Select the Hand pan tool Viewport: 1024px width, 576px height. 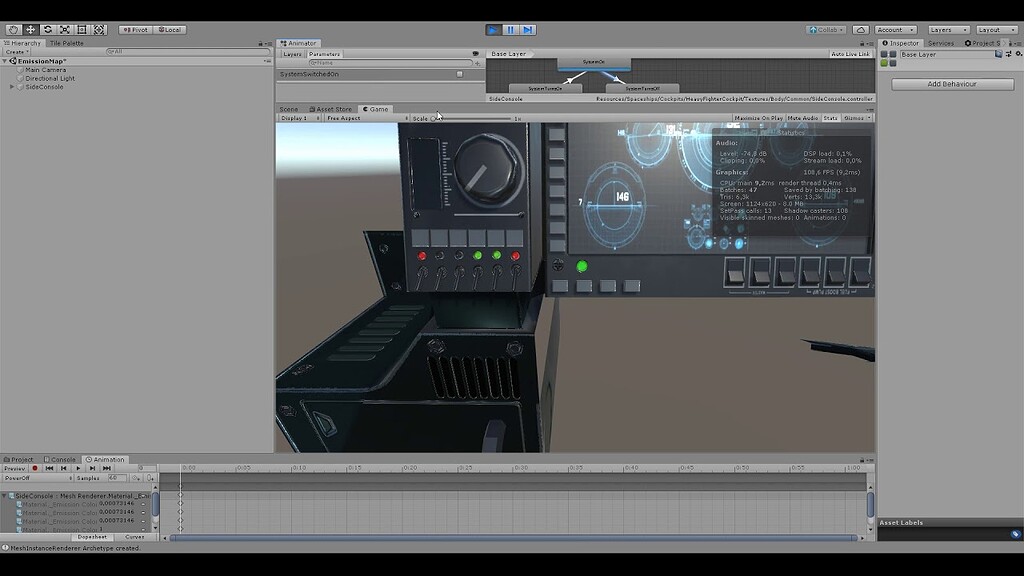13,29
